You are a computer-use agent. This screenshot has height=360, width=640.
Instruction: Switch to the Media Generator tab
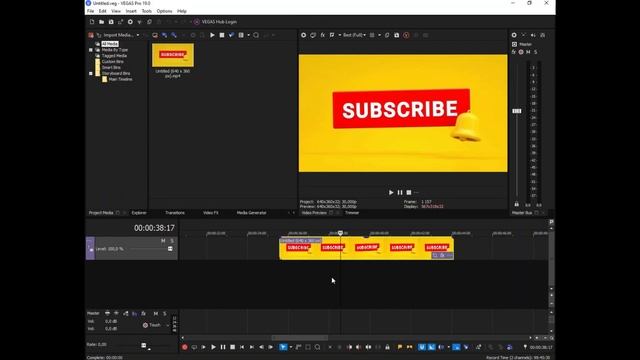coord(251,213)
